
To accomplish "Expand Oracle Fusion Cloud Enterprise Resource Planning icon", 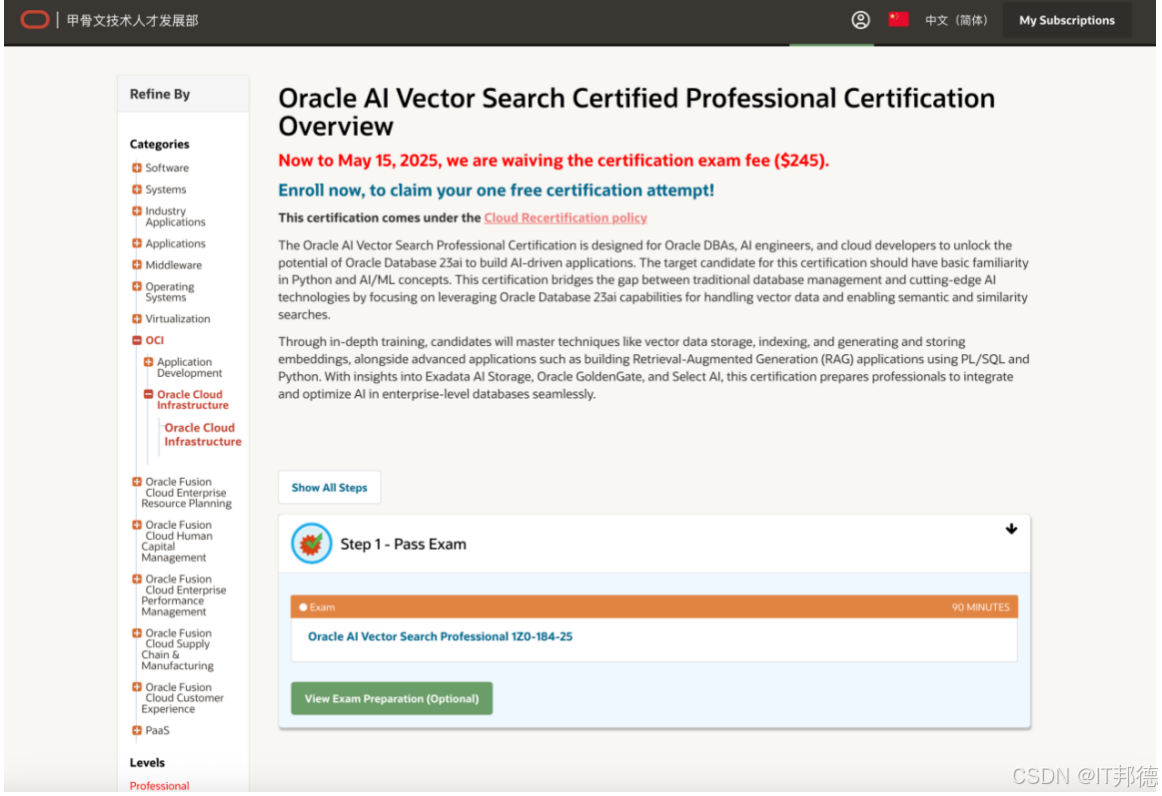I will tap(136, 482).
